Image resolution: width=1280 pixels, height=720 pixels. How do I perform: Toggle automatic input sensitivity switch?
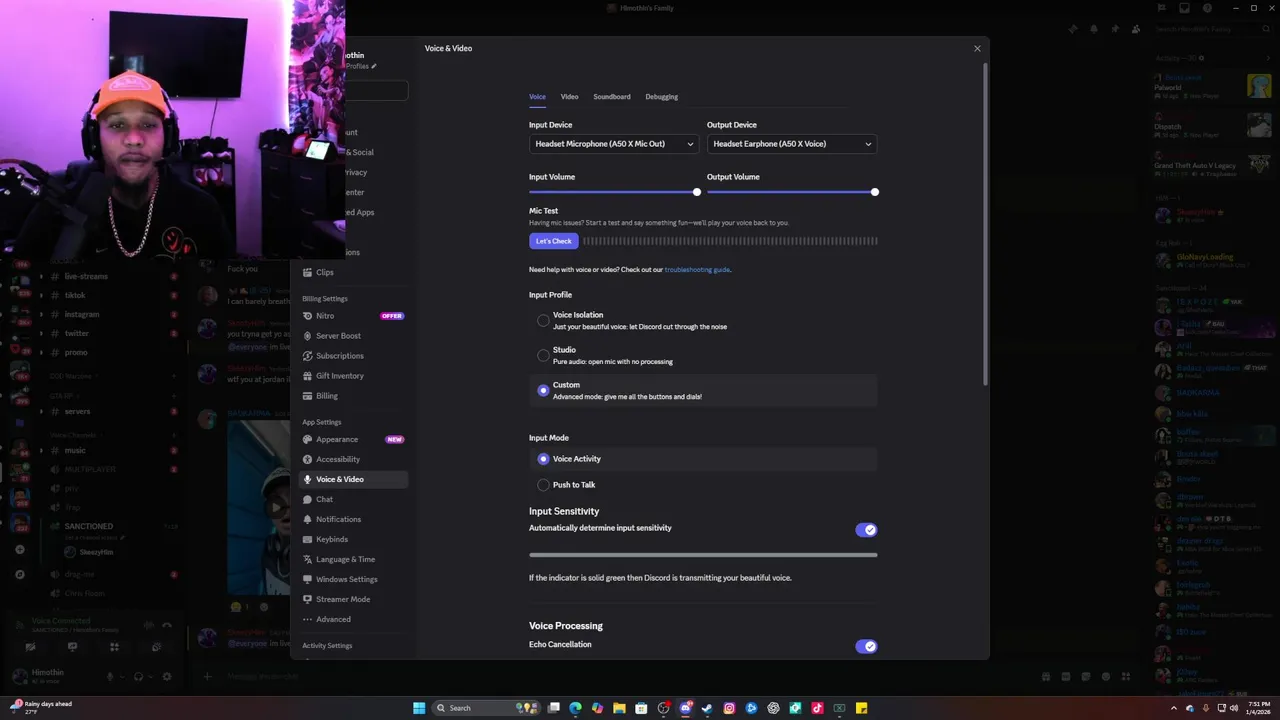coord(866,530)
